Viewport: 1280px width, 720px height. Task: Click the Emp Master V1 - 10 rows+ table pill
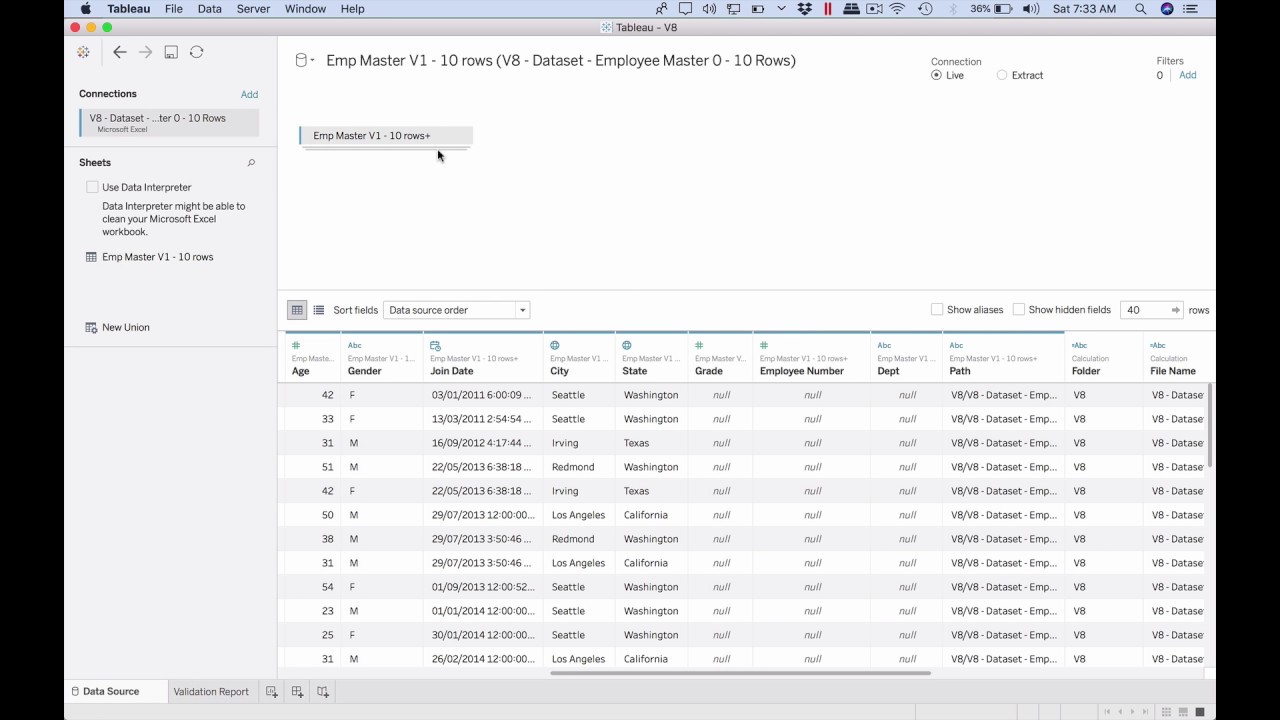pyautogui.click(x=386, y=136)
